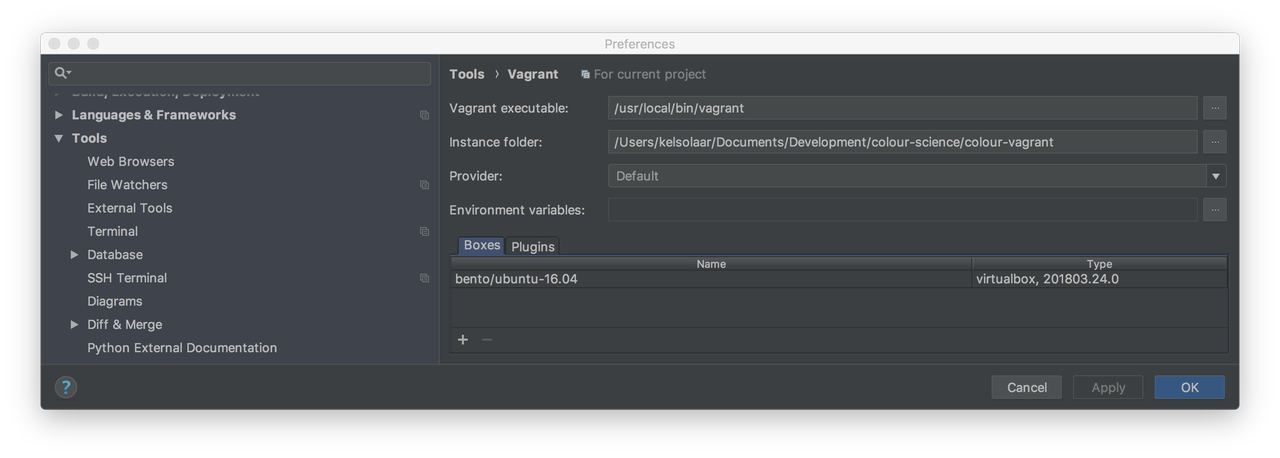Click the Name column header
This screenshot has height=458, width=1280.
[711, 264]
